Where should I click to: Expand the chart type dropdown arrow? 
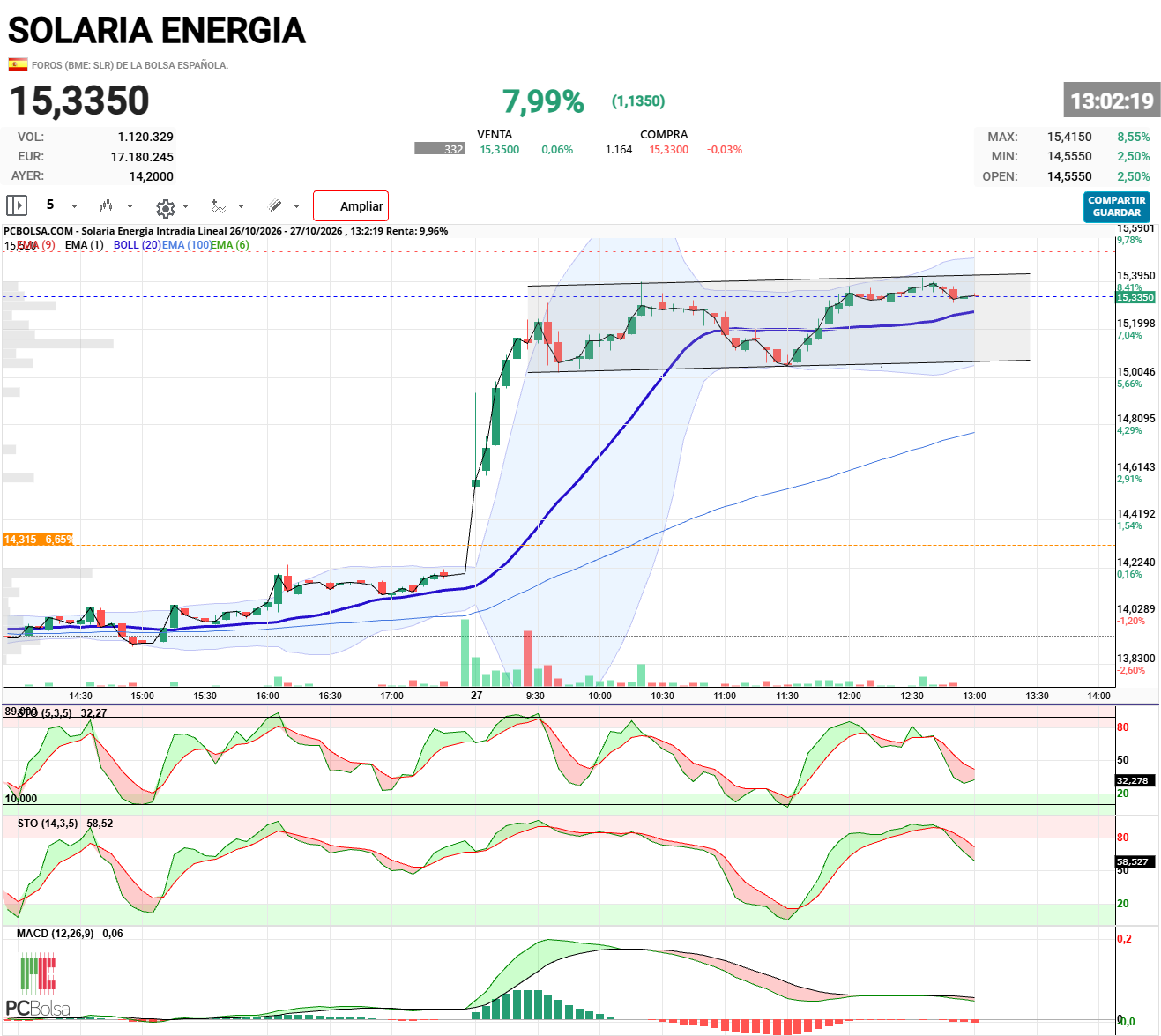[x=130, y=206]
